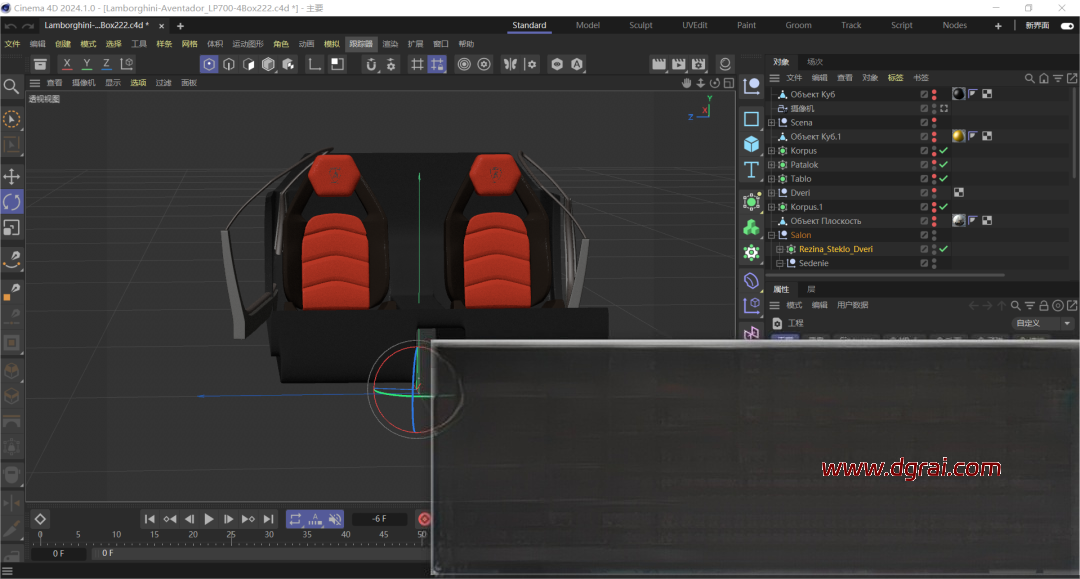
Task: Toggle layer checkbox of Tablo object
Action: tap(924, 179)
